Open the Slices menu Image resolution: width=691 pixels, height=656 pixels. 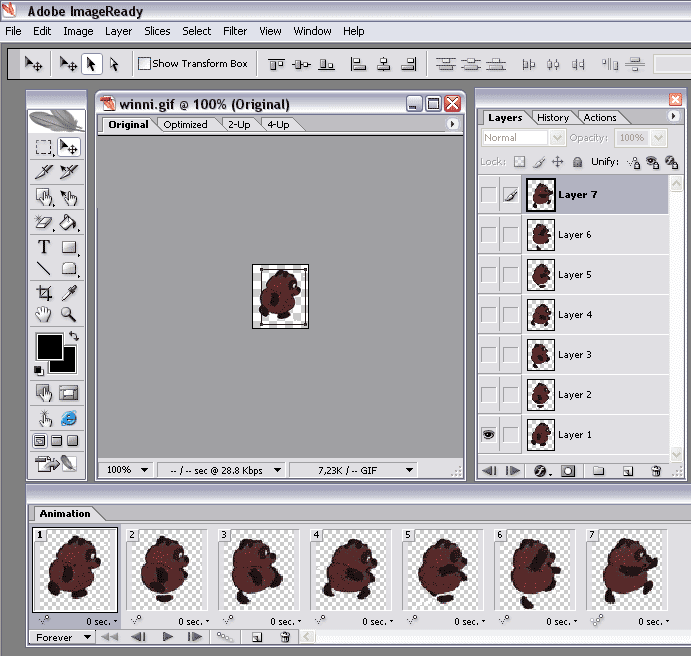pyautogui.click(x=157, y=31)
